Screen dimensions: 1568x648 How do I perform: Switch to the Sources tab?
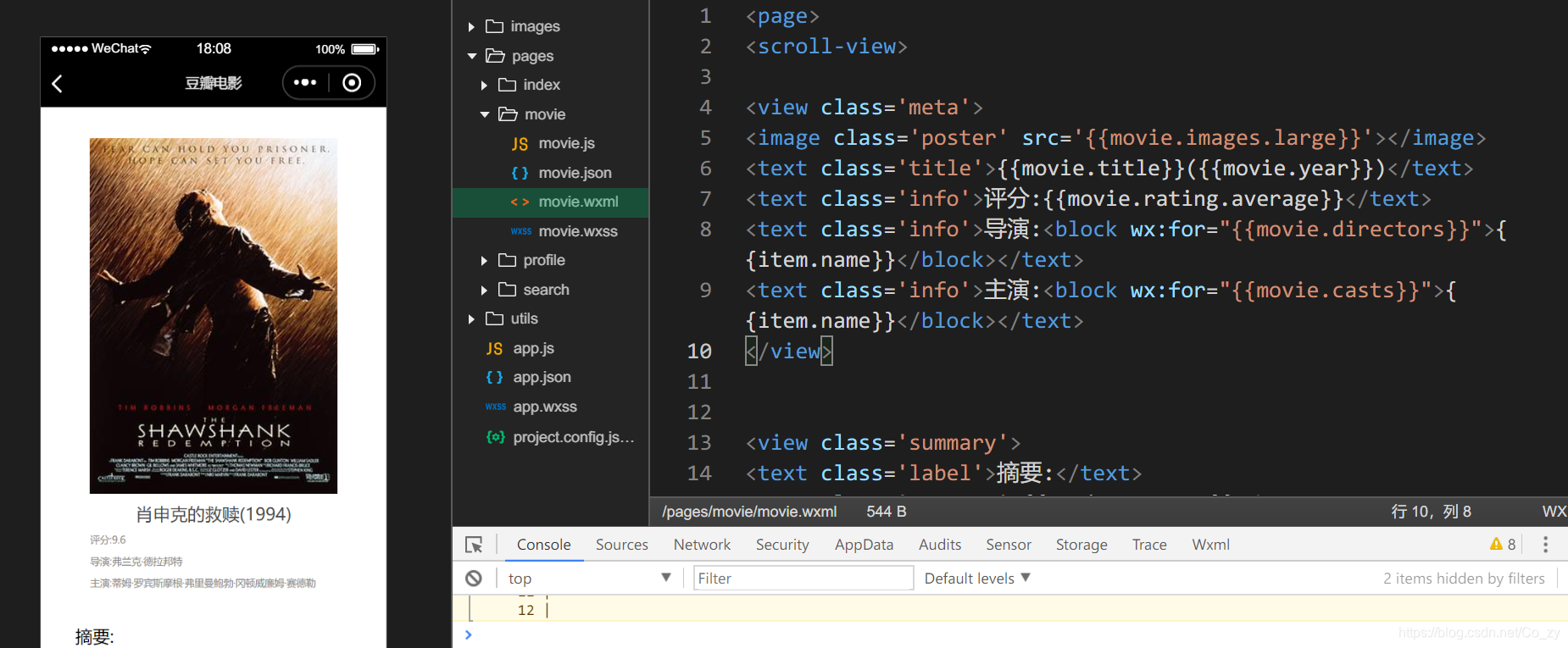(x=621, y=545)
